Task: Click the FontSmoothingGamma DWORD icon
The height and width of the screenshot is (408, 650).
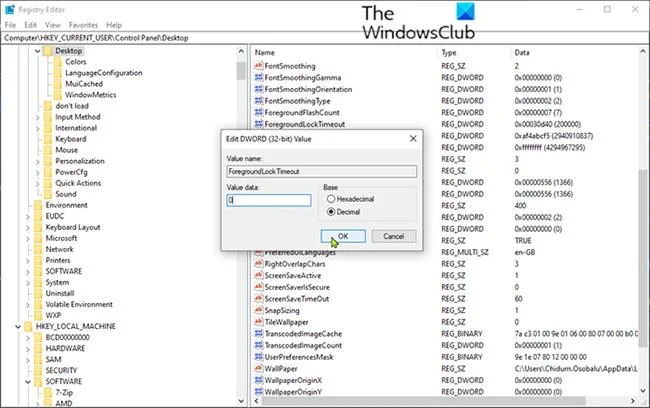Action: 259,77
